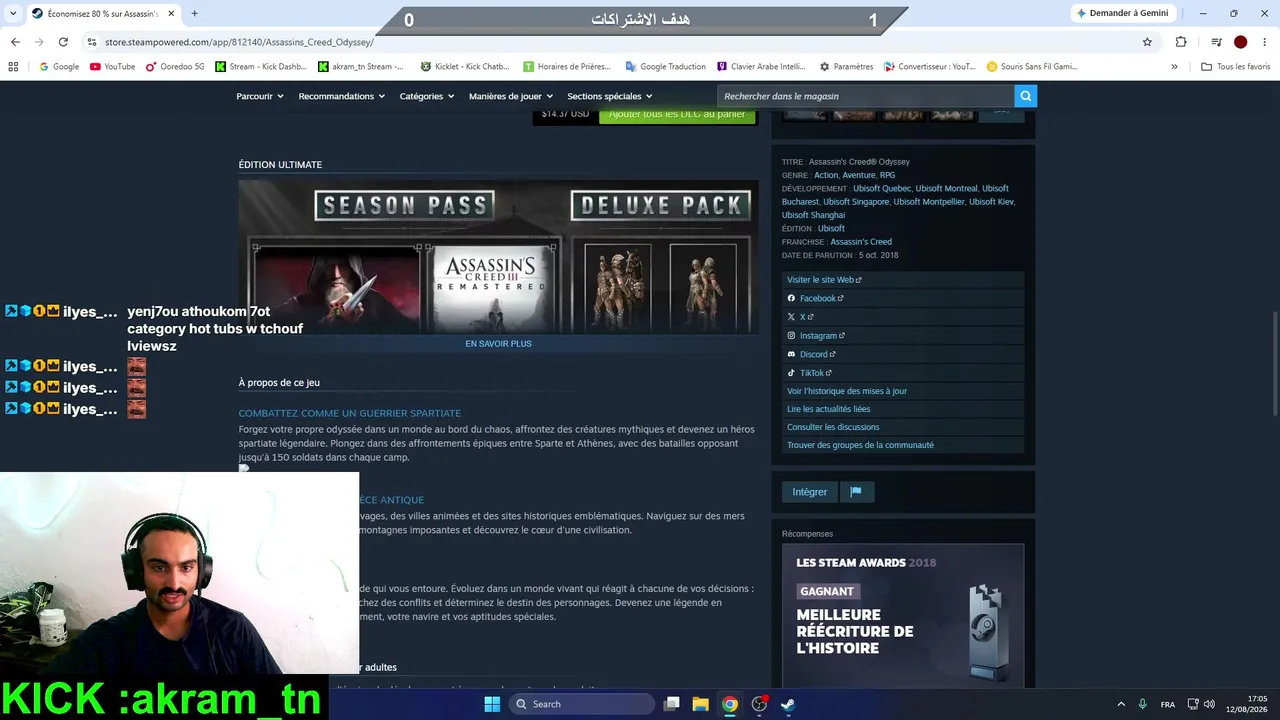Go back to the previous page
Image resolution: width=1280 pixels, height=720 pixels.
[15, 42]
